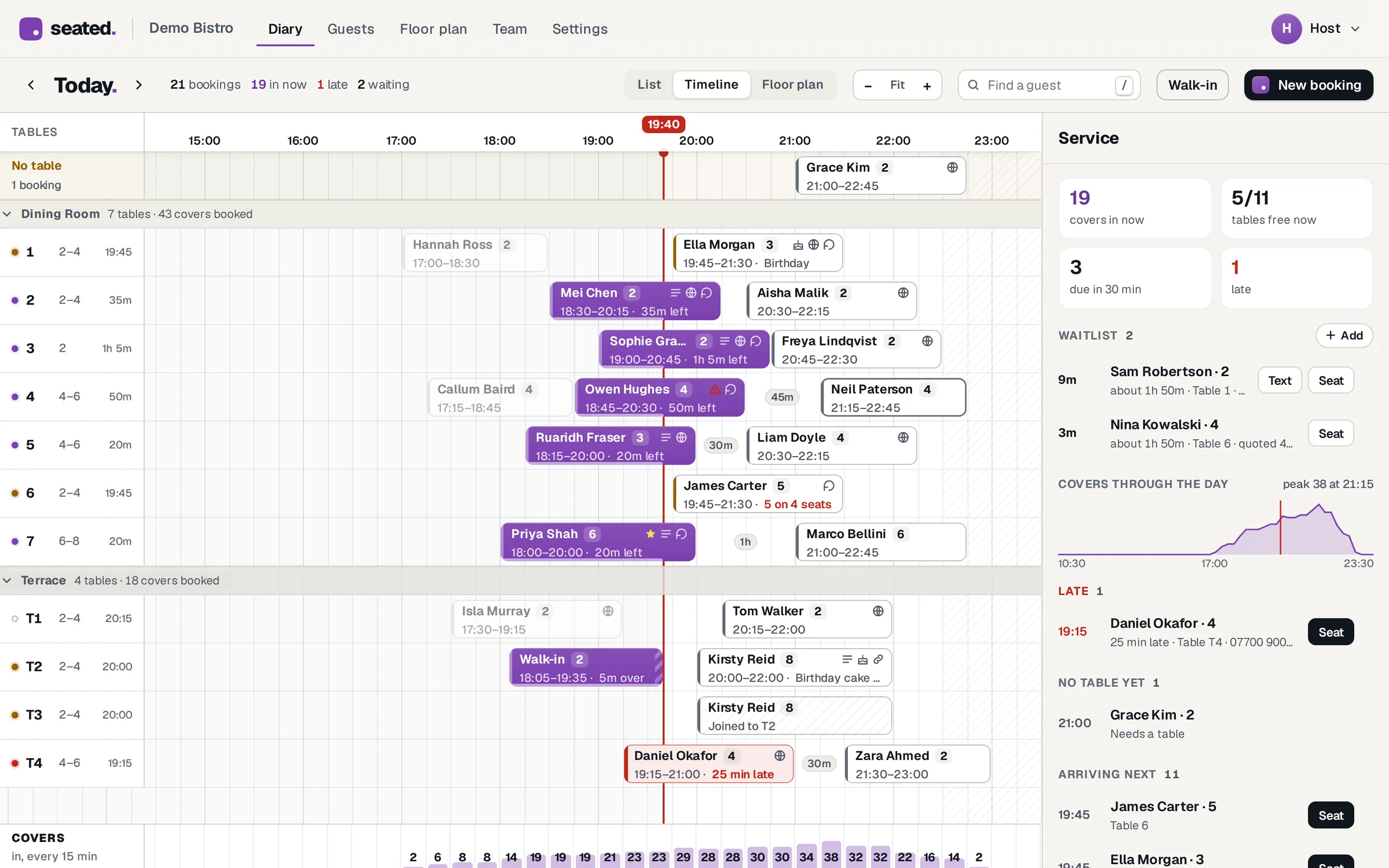
Task: Open the Settings tab
Action: 579,29
